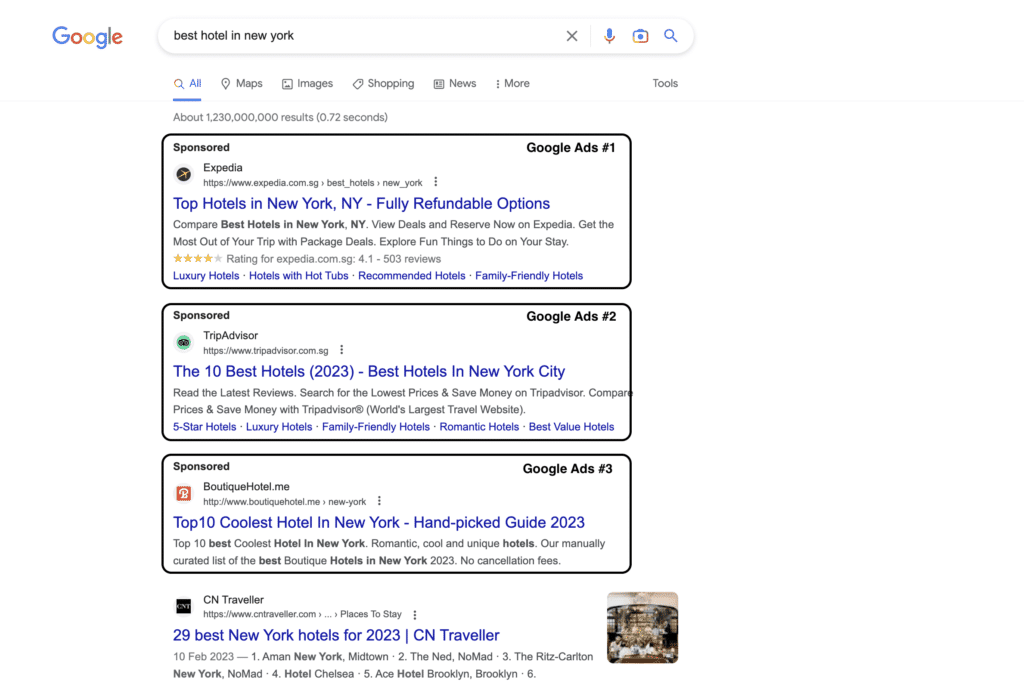Open the Romantic Hotels sitelink
Viewport: 1024px width, 687px height.
479,427
